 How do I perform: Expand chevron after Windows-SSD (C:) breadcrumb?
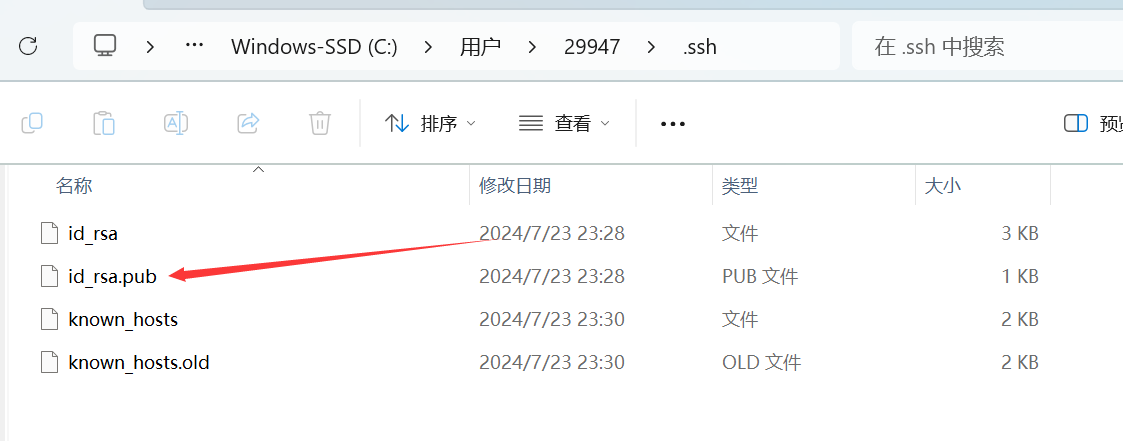click(x=428, y=47)
